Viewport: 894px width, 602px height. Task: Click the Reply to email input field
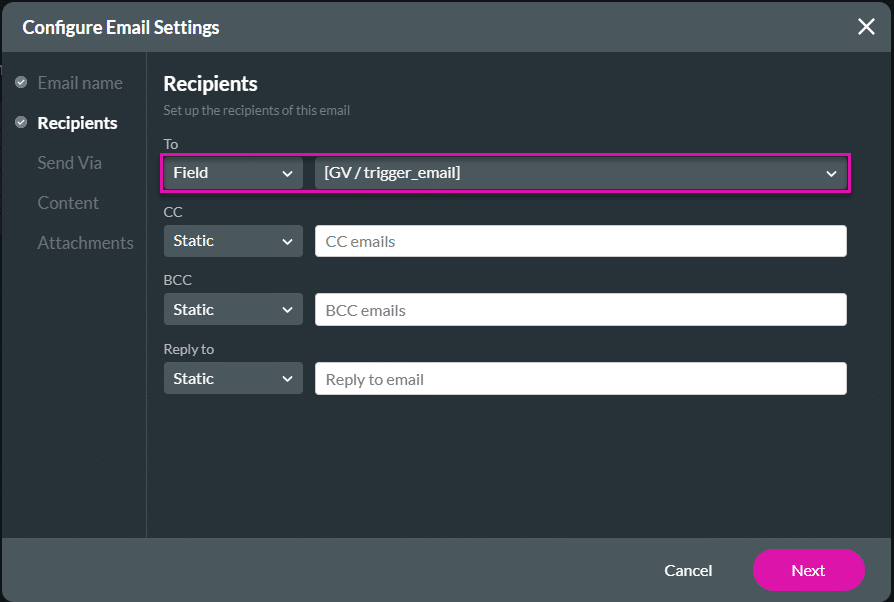point(580,378)
